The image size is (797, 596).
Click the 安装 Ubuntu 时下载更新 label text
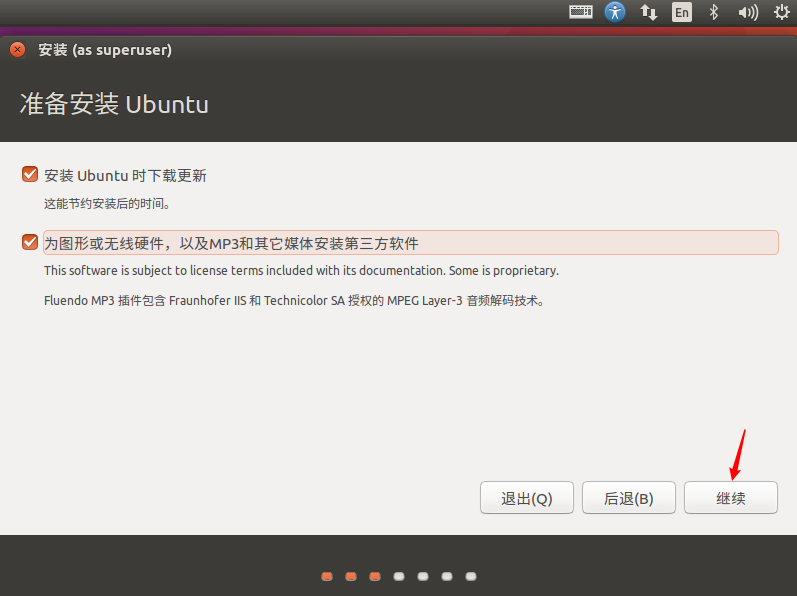coord(125,176)
